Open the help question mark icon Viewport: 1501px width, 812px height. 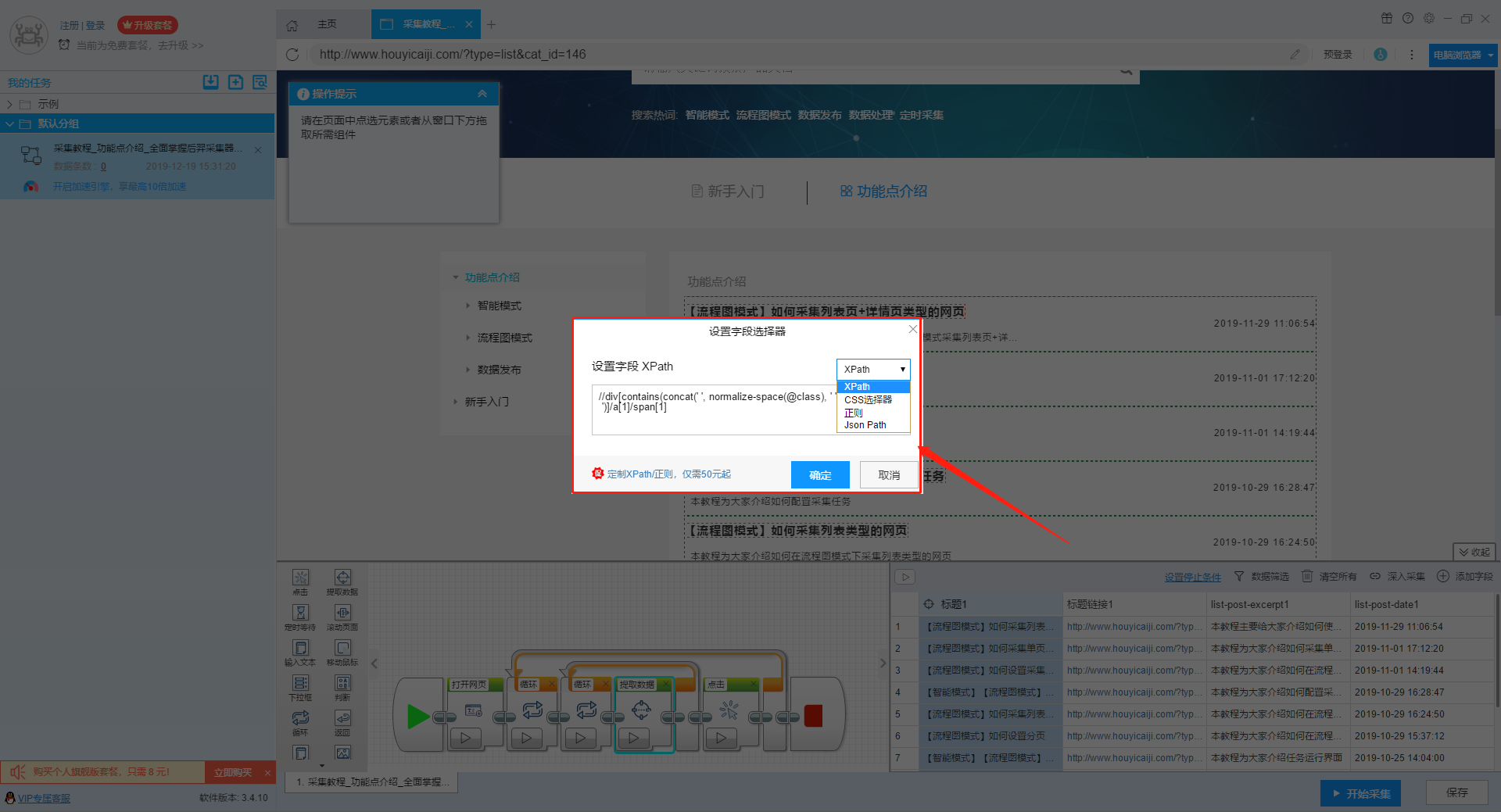click(1408, 18)
